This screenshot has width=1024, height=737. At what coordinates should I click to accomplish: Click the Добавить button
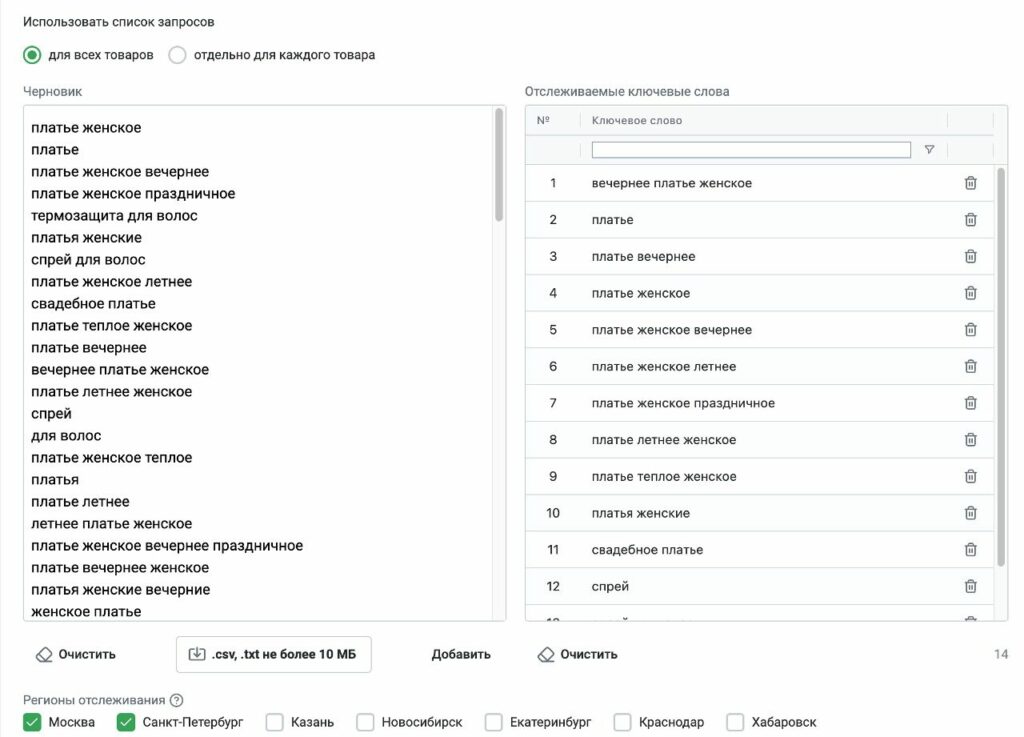[x=461, y=654]
